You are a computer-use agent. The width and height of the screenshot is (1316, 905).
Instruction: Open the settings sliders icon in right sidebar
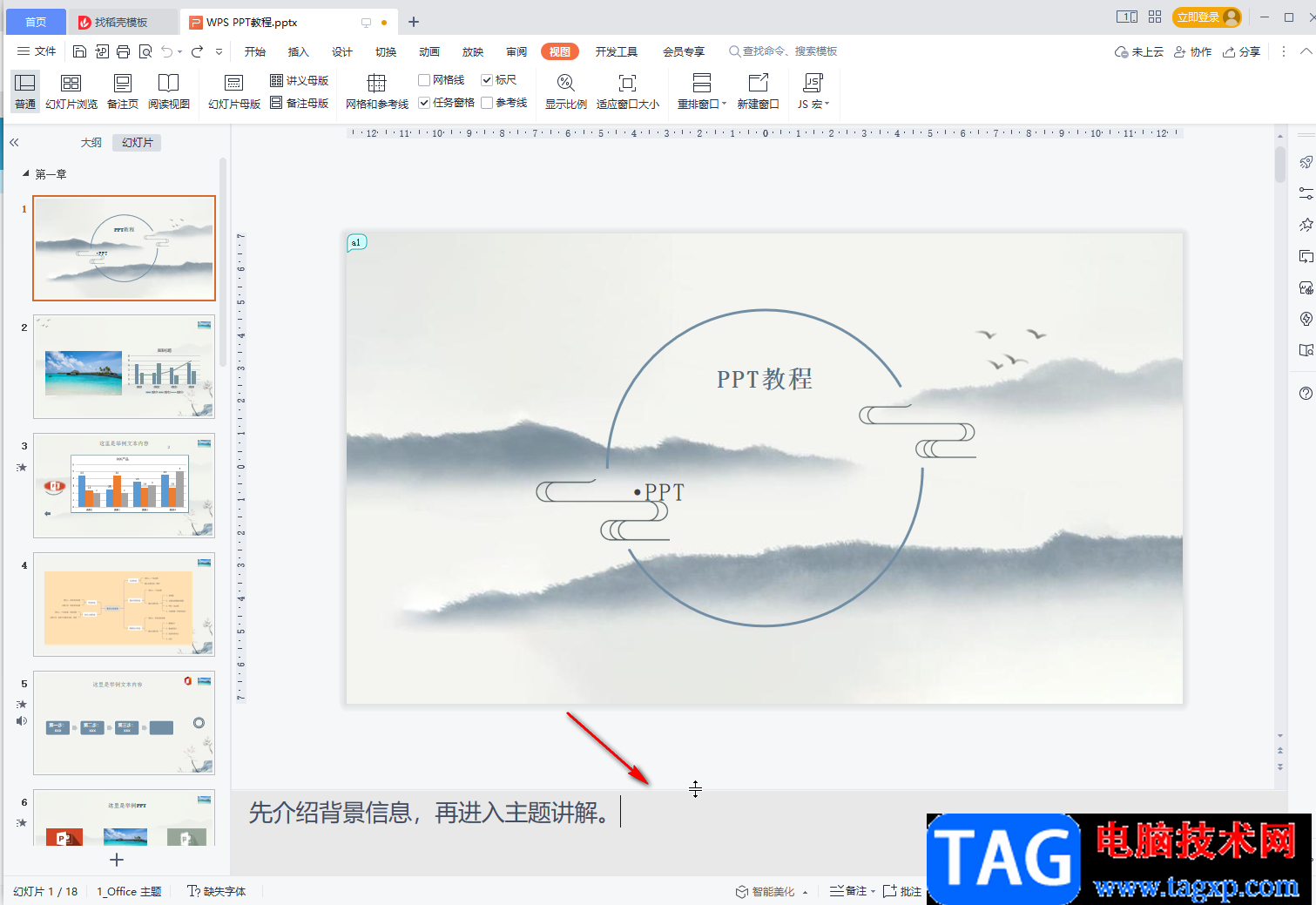point(1306,192)
